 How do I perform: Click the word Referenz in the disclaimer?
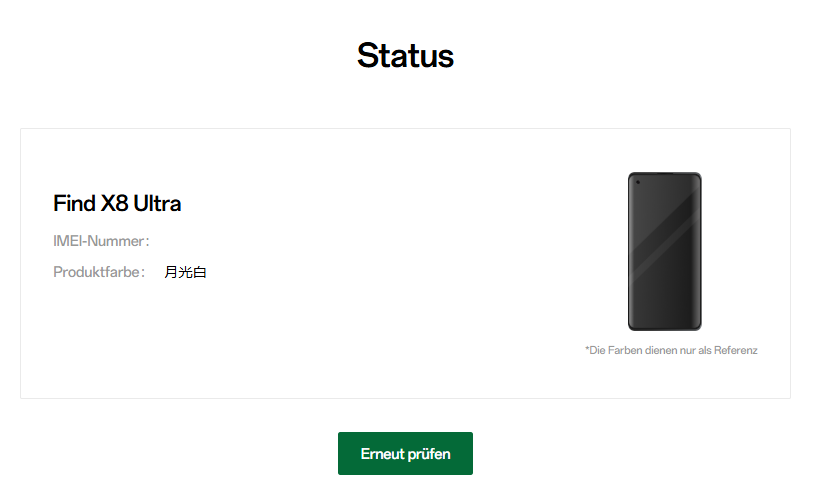735,350
